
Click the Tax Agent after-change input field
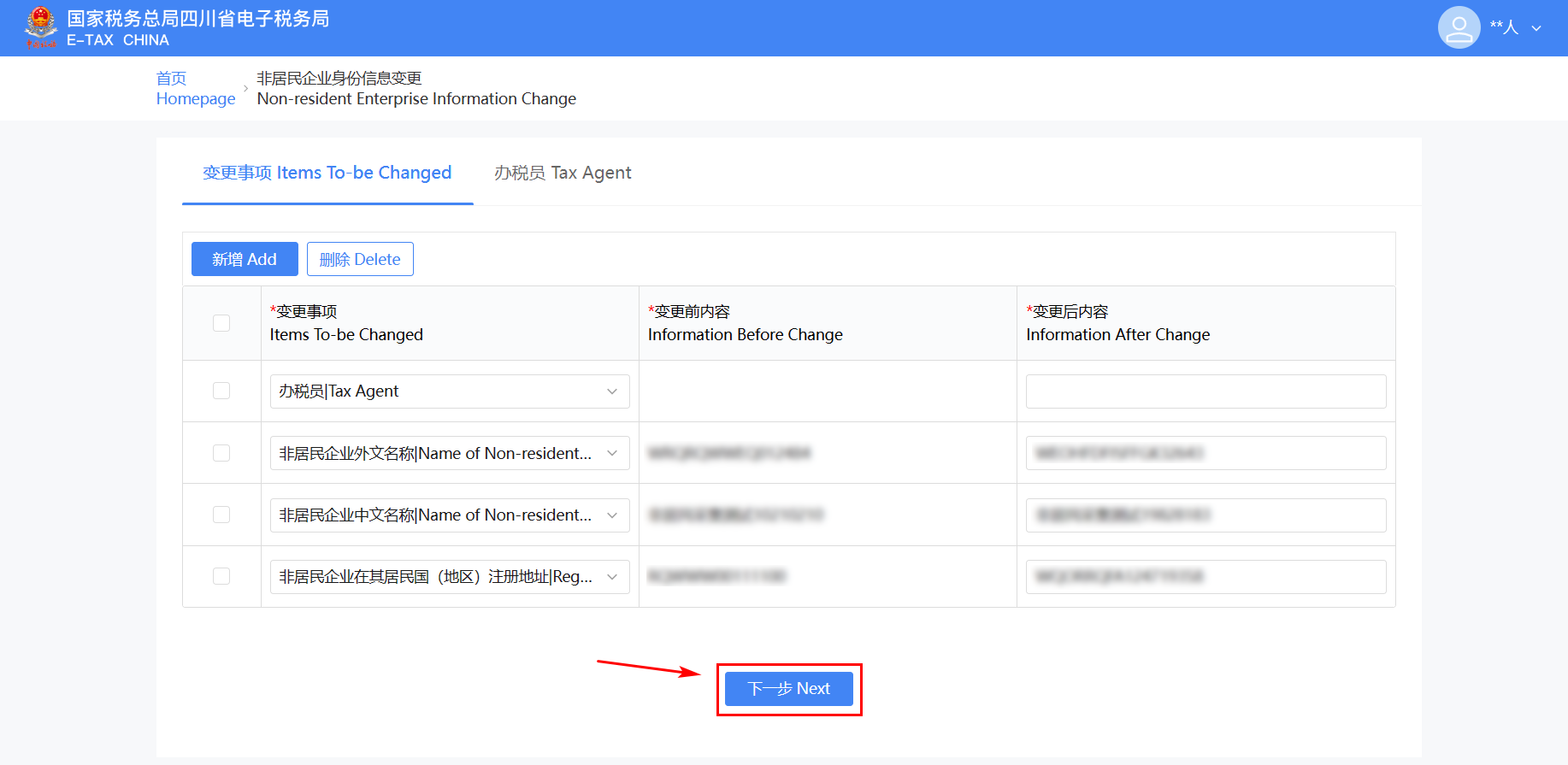(x=1205, y=391)
